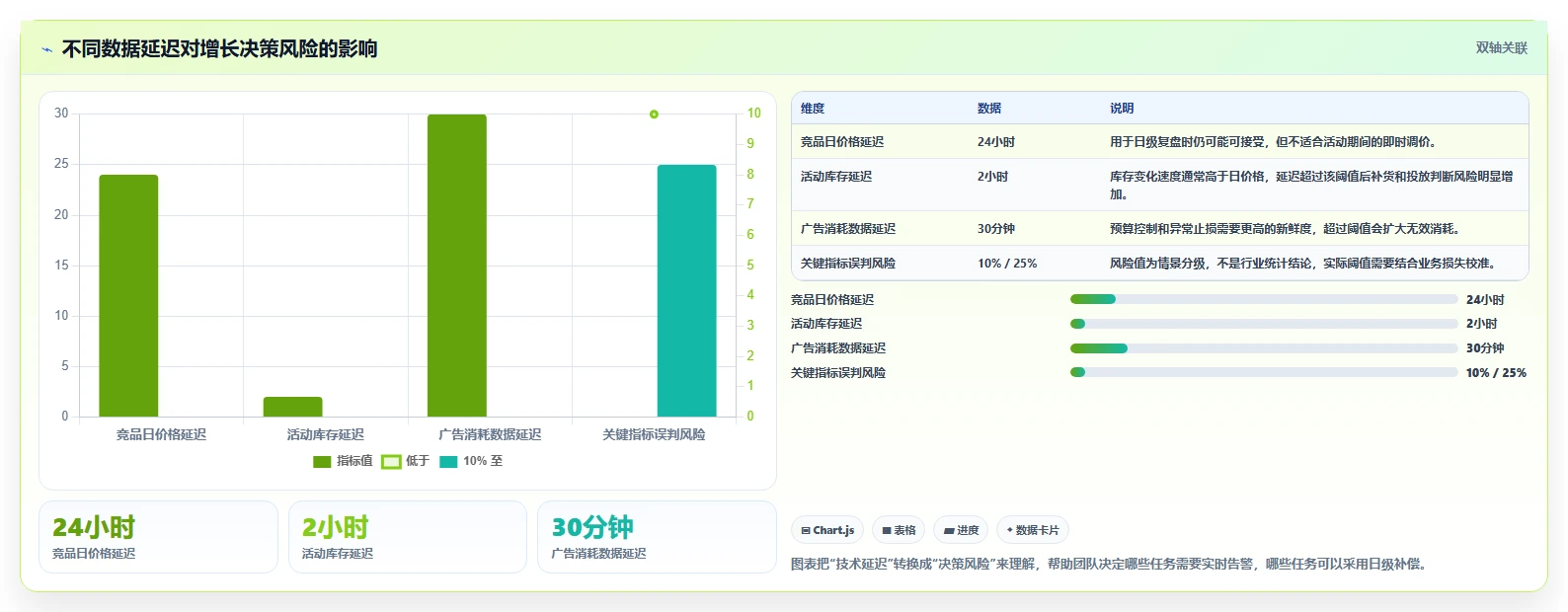Click the lightning icon beside the panel title

click(46, 49)
